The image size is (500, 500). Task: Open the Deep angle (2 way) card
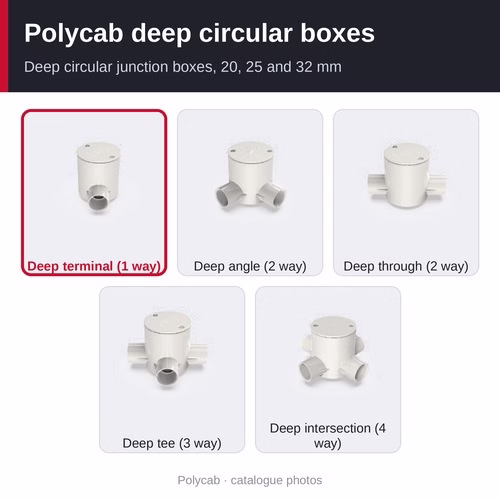pos(250,192)
